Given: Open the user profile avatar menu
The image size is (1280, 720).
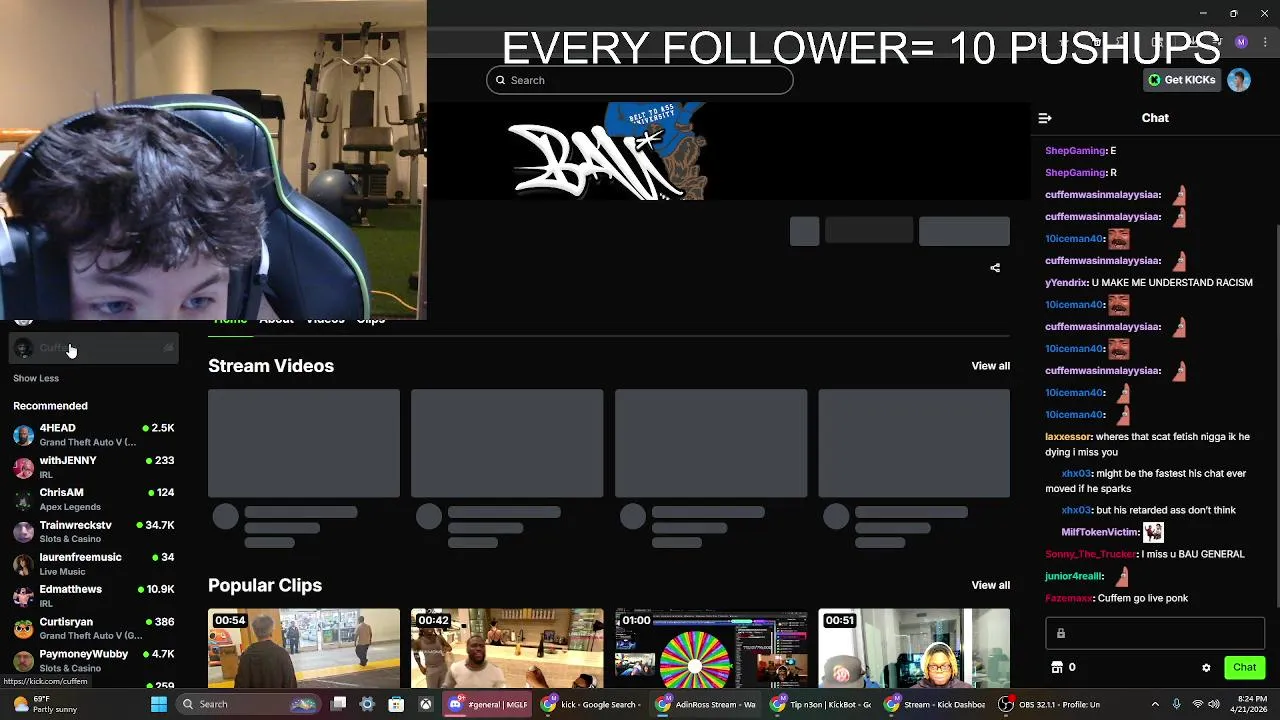Looking at the screenshot, I should [1239, 80].
